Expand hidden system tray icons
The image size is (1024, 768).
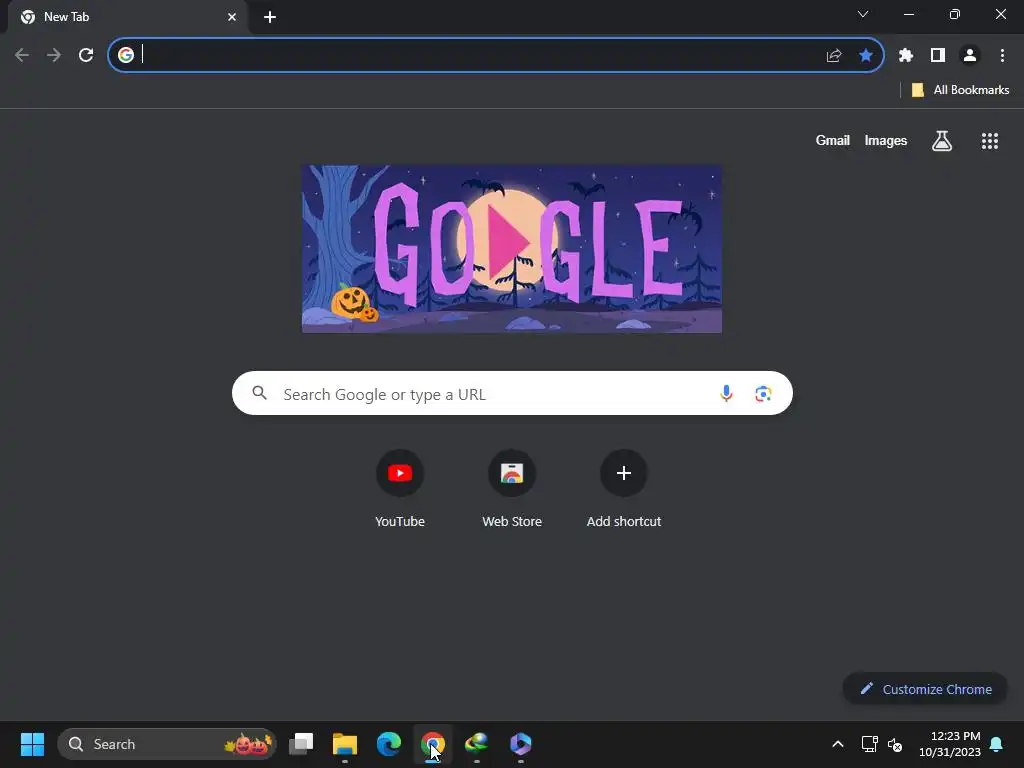838,744
